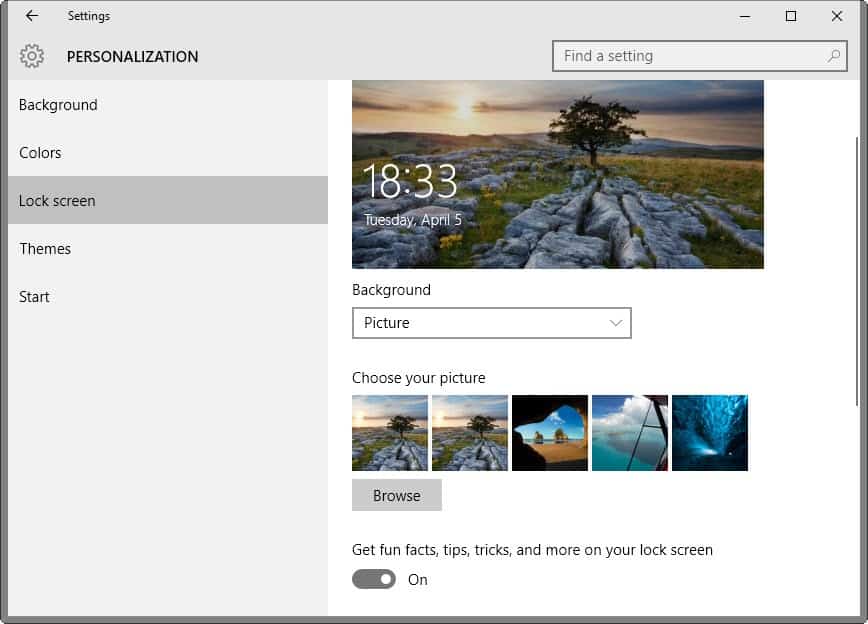Click the lock screen preview image
This screenshot has width=868, height=624.
(557, 174)
